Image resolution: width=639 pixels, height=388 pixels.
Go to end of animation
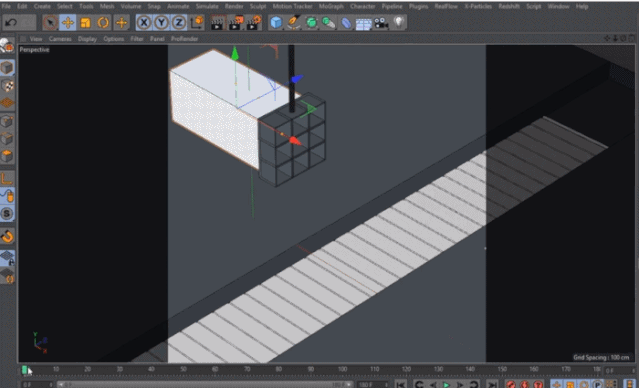492,384
